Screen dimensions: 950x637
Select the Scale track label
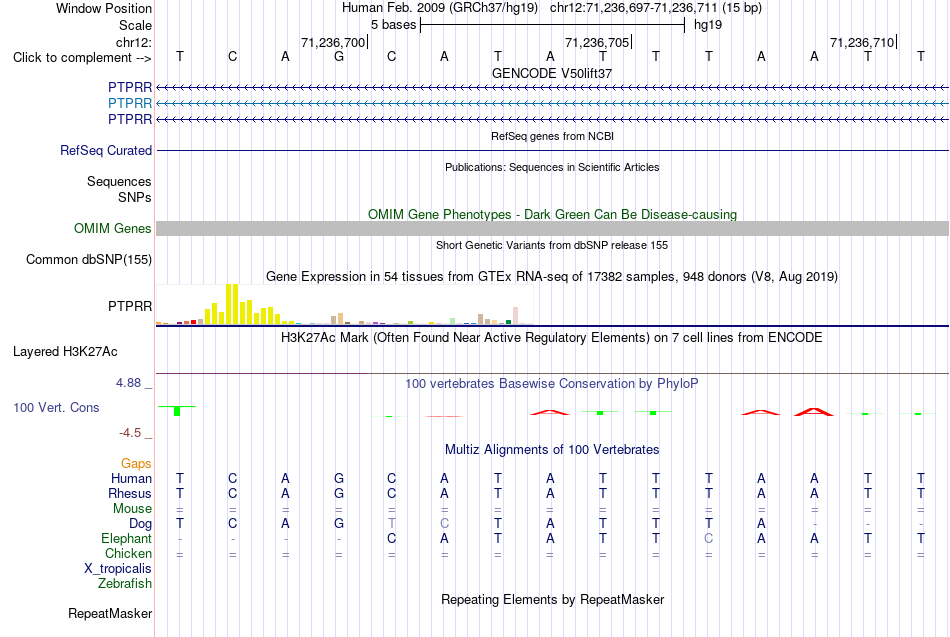point(135,25)
